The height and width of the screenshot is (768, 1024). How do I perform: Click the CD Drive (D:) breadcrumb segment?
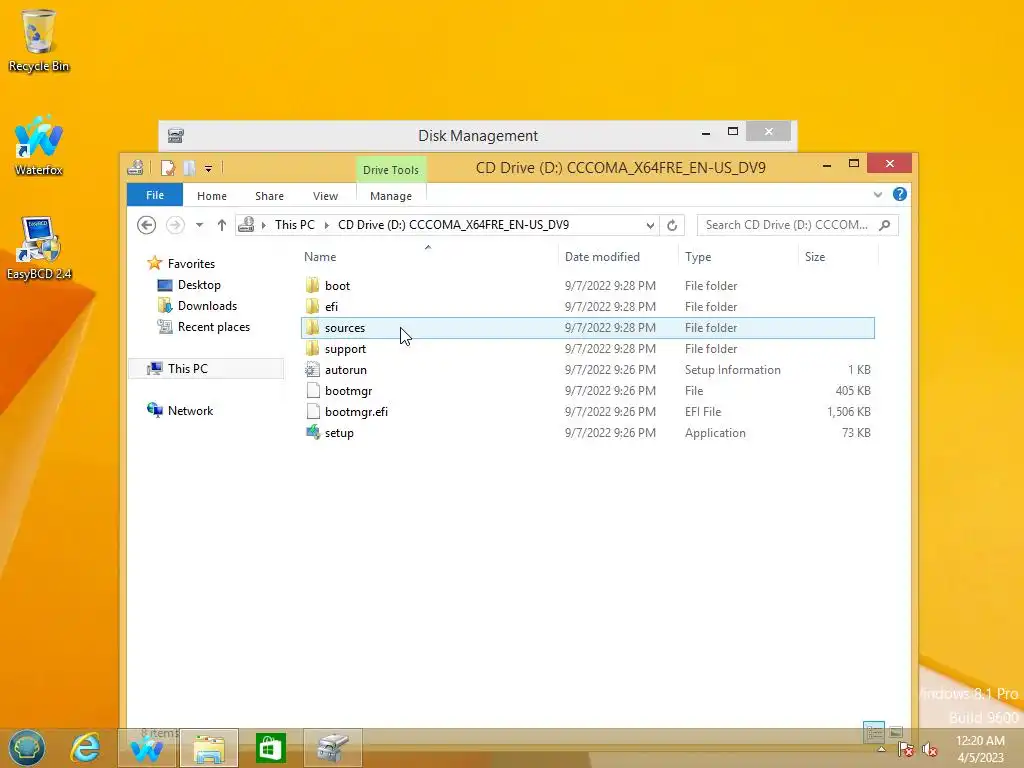[x=453, y=225]
